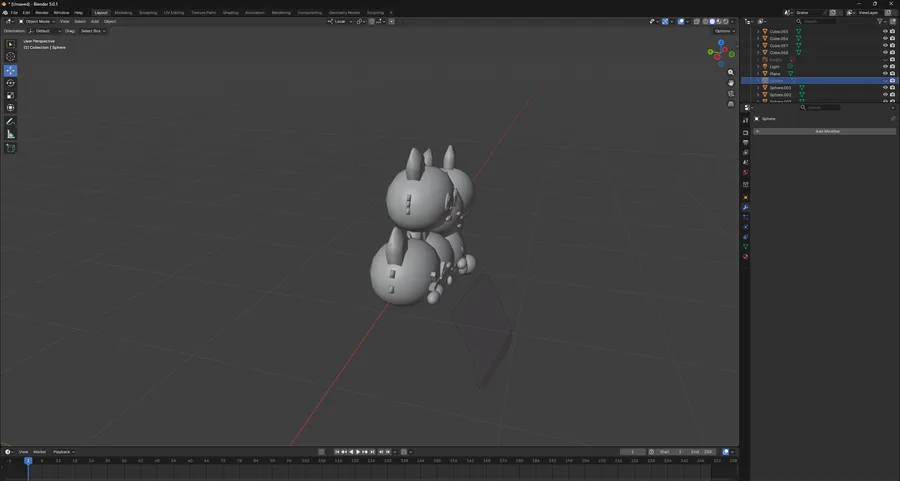
Task: Toggle Plane visibility eye icon
Action: (885, 73)
